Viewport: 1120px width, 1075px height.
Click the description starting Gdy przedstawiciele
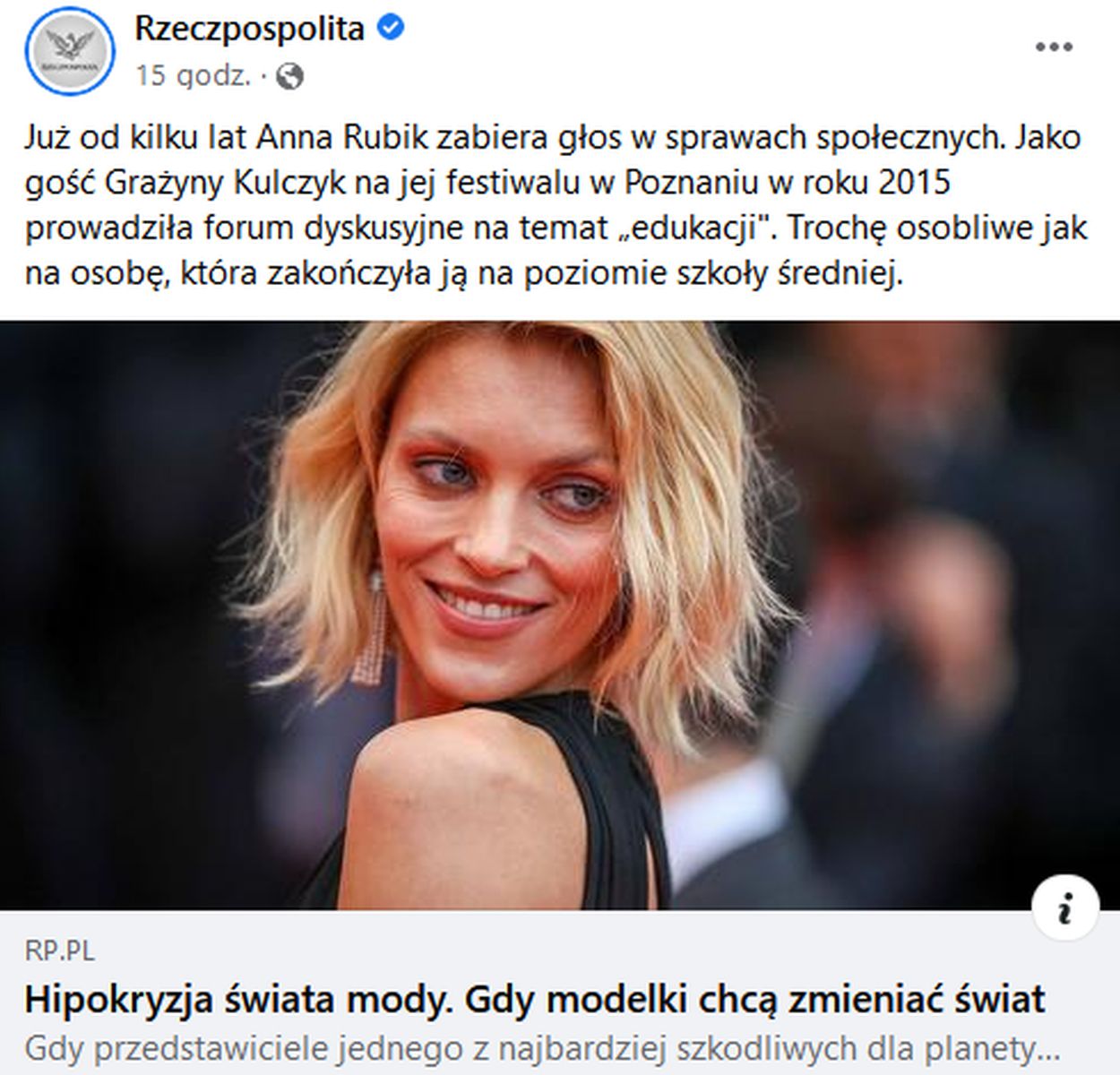click(x=543, y=1047)
